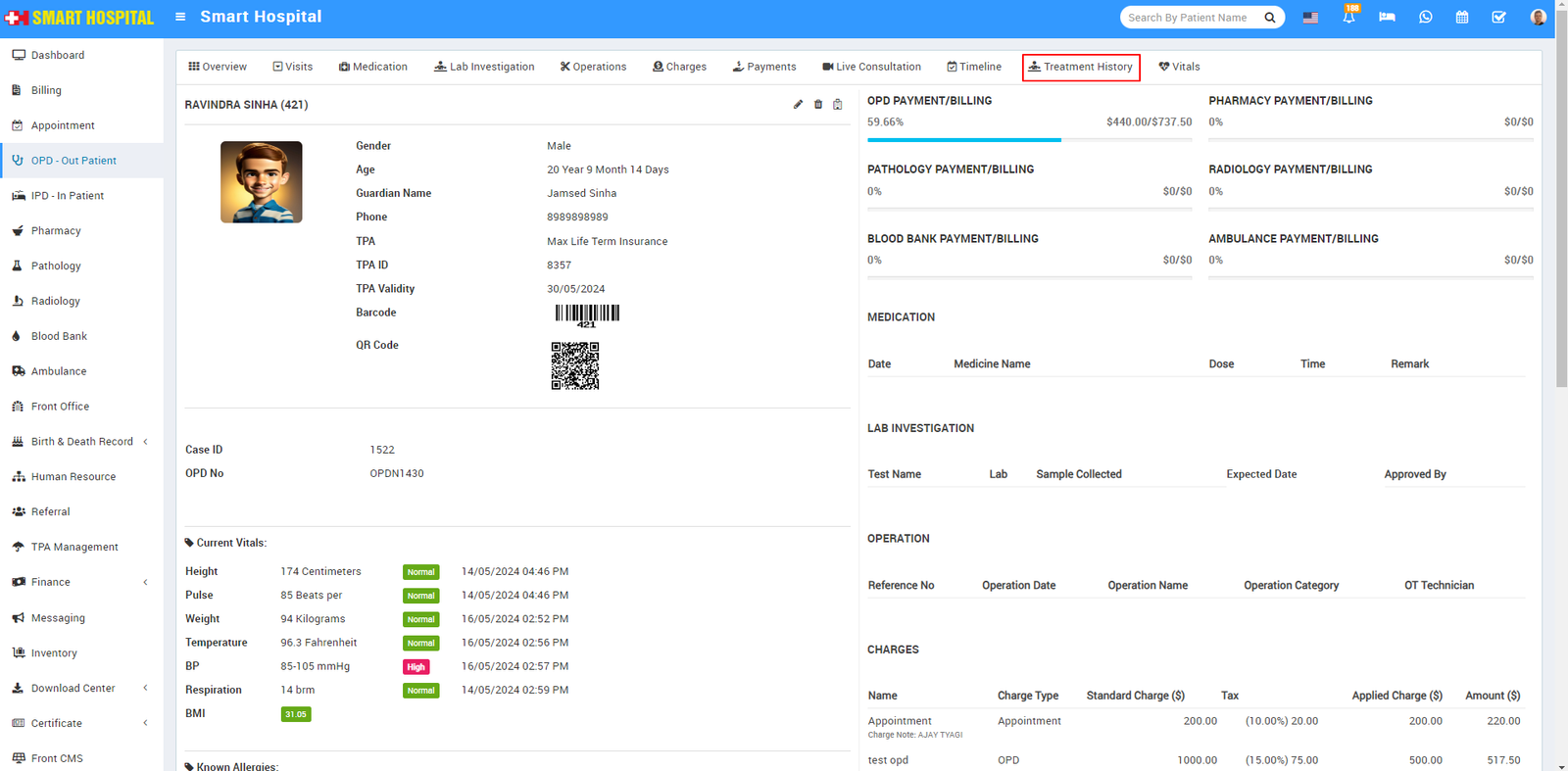Expand the Finance sidebar menu
1568x771 pixels.
51,582
